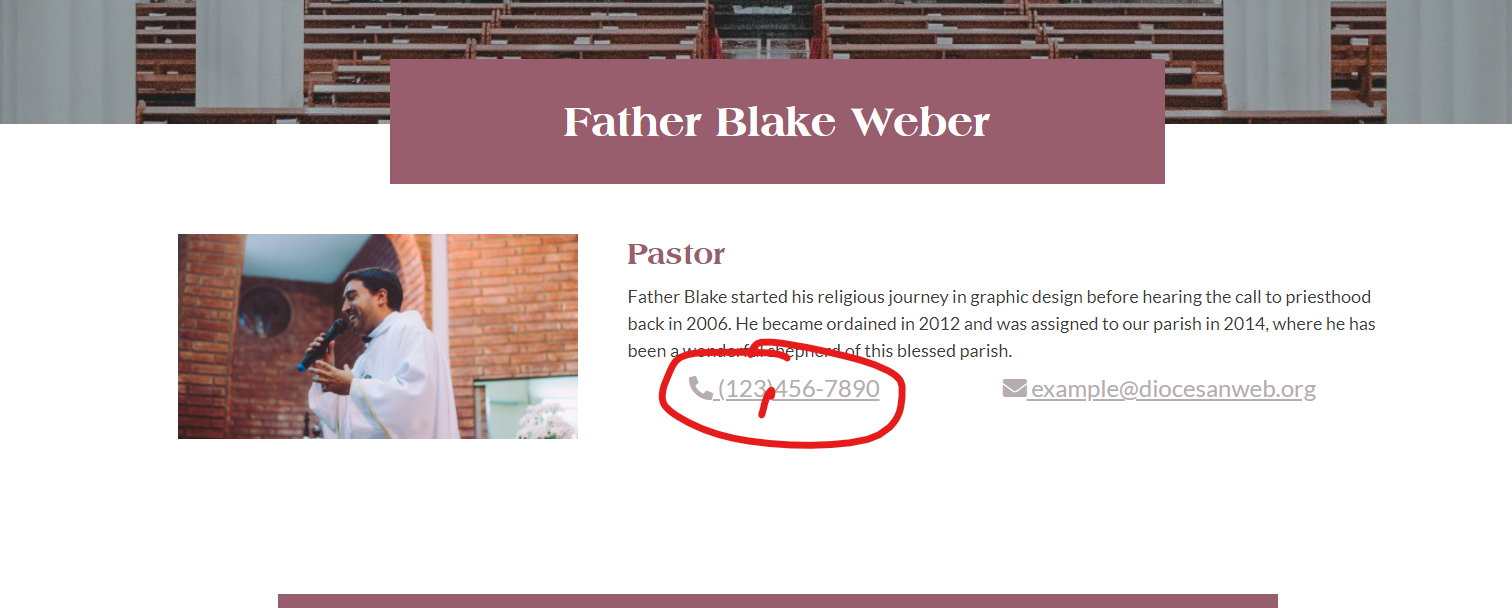
Task: Click the mauve bar at page bottom
Action: click(x=777, y=600)
